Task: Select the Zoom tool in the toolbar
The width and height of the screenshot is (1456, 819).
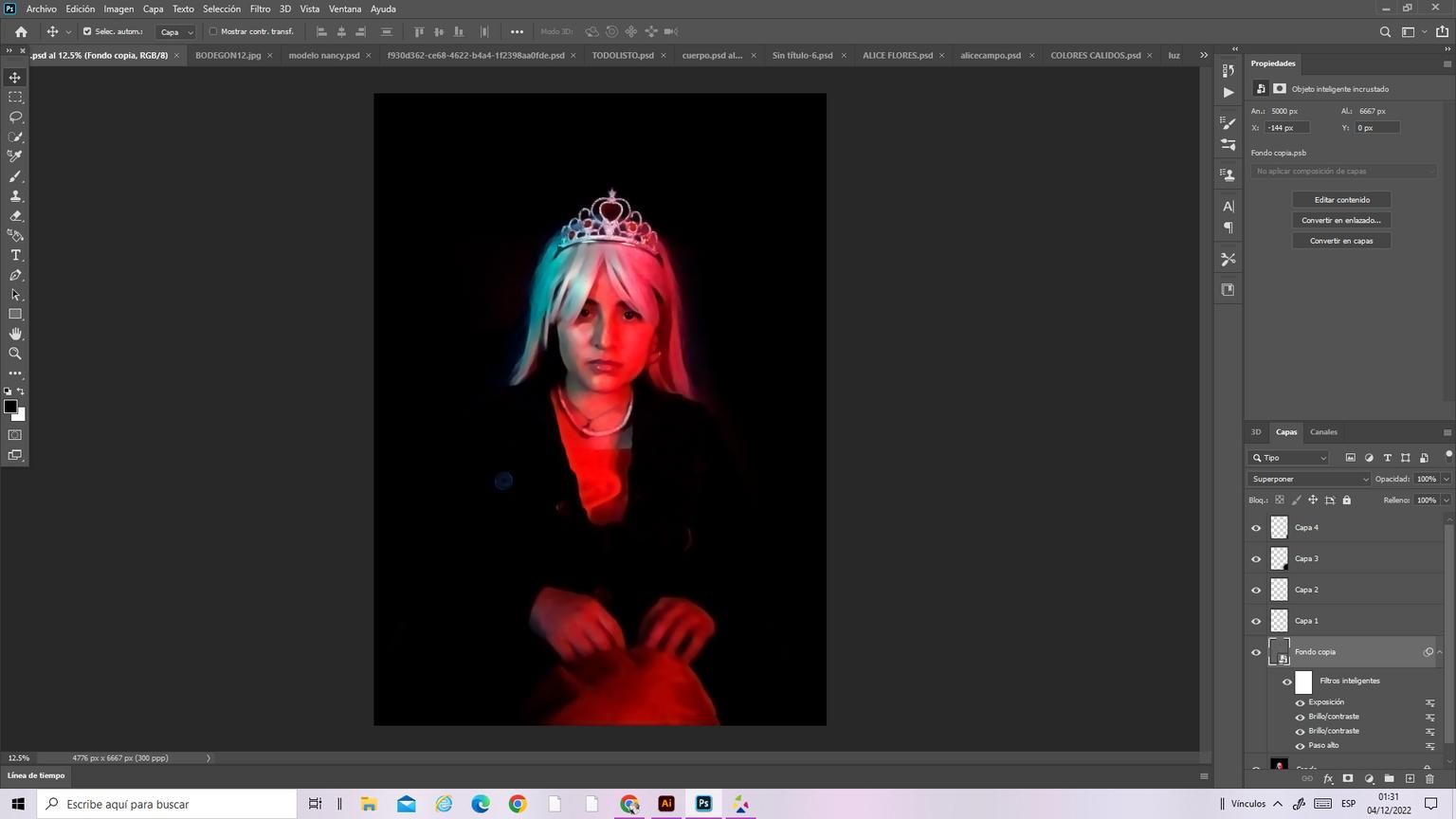Action: (15, 354)
